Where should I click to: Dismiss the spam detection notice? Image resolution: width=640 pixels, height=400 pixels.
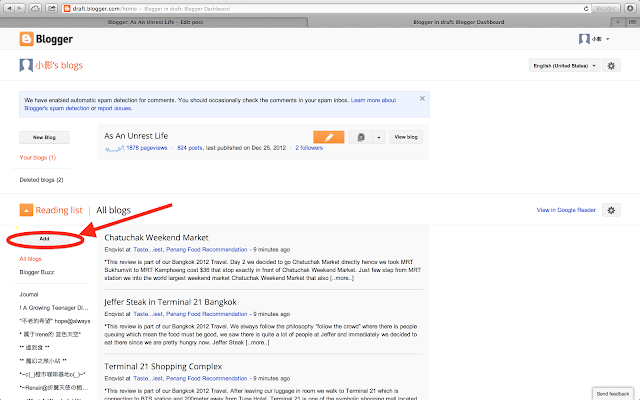pyautogui.click(x=422, y=98)
